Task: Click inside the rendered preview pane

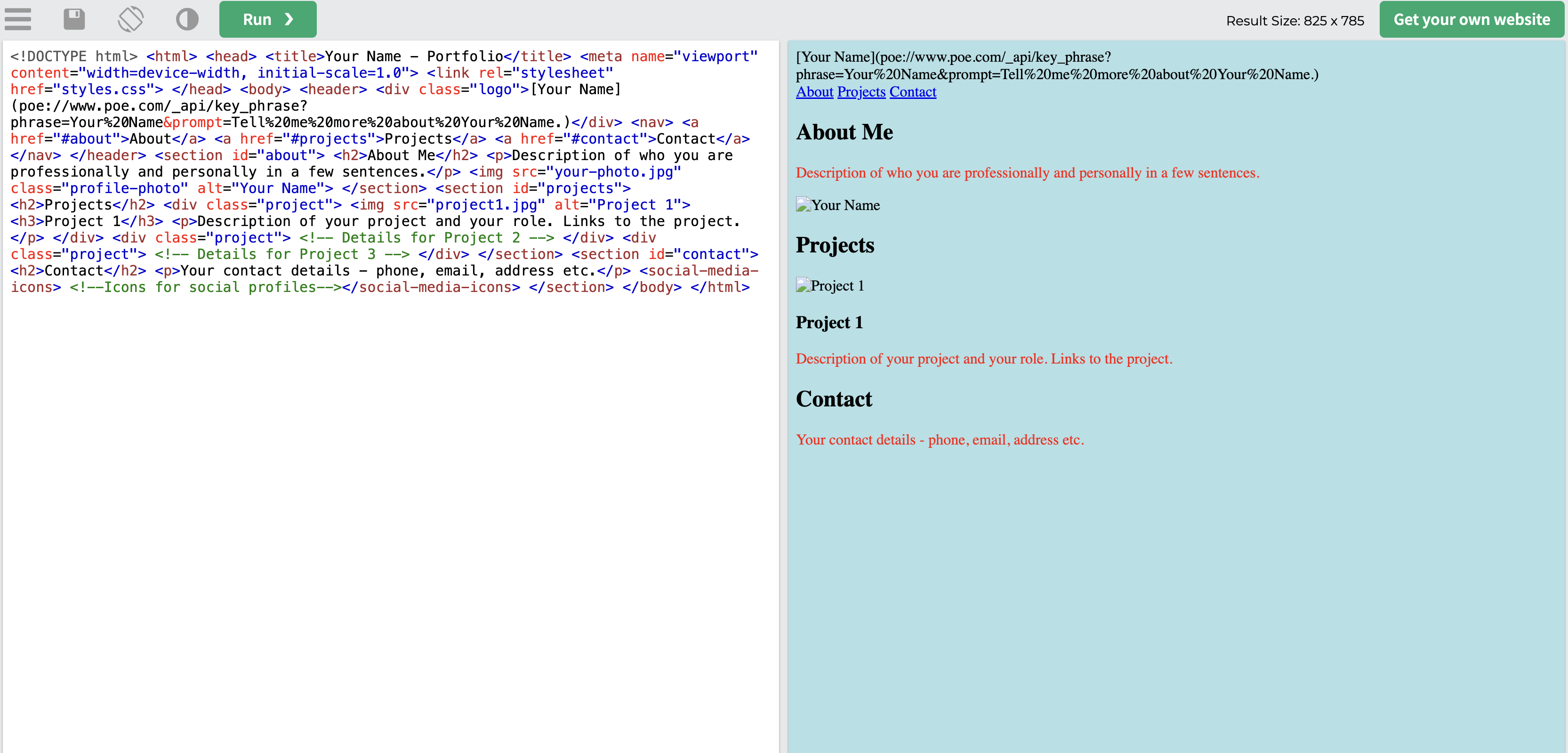Action: (x=1157, y=578)
